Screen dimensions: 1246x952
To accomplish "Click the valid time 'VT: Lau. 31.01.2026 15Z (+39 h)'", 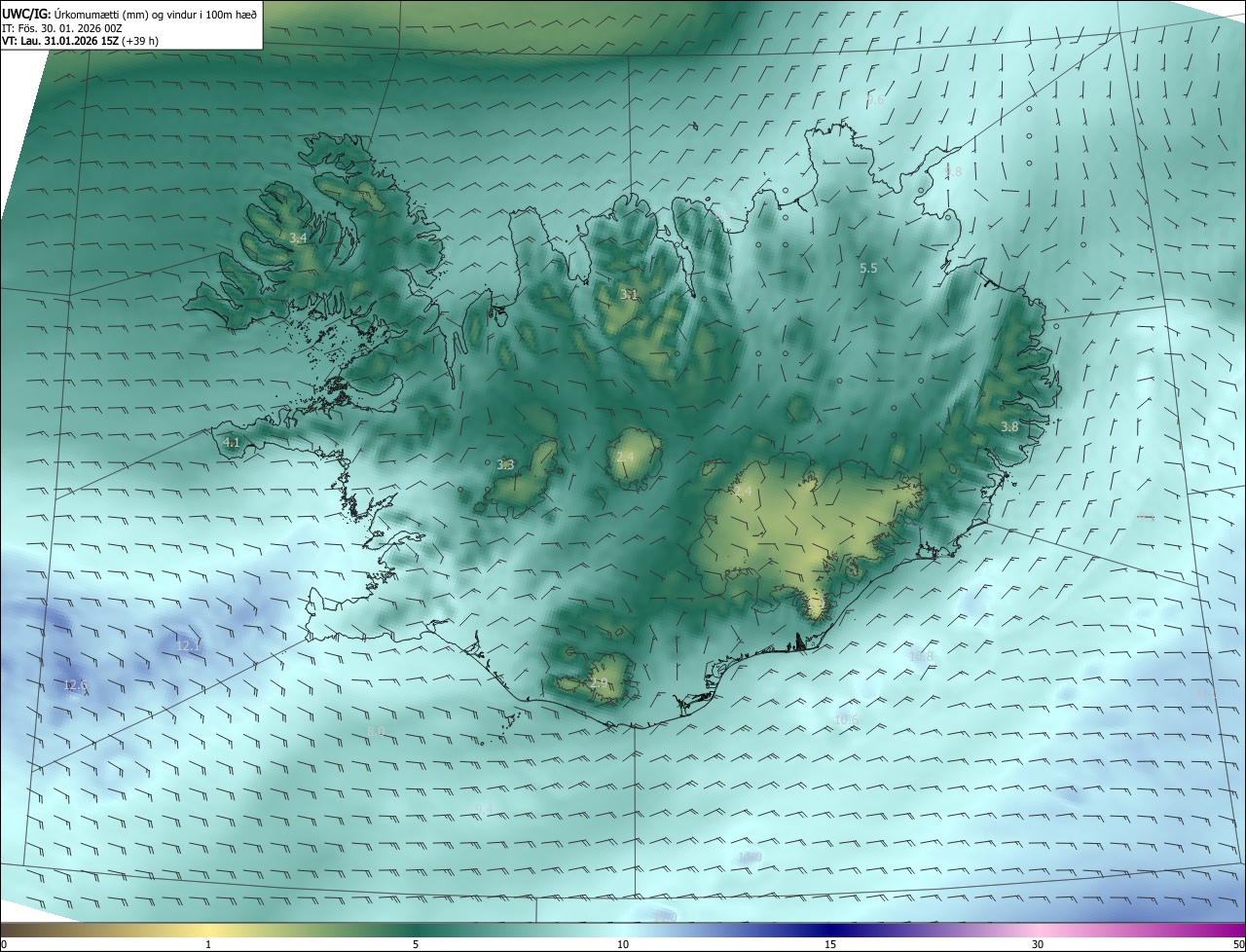I will pyautogui.click(x=81, y=41).
